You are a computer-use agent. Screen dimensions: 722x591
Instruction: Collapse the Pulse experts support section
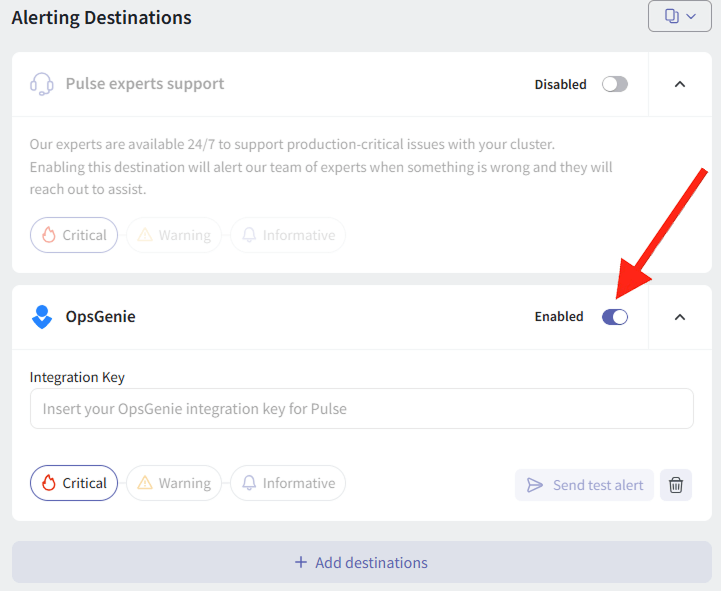(680, 84)
